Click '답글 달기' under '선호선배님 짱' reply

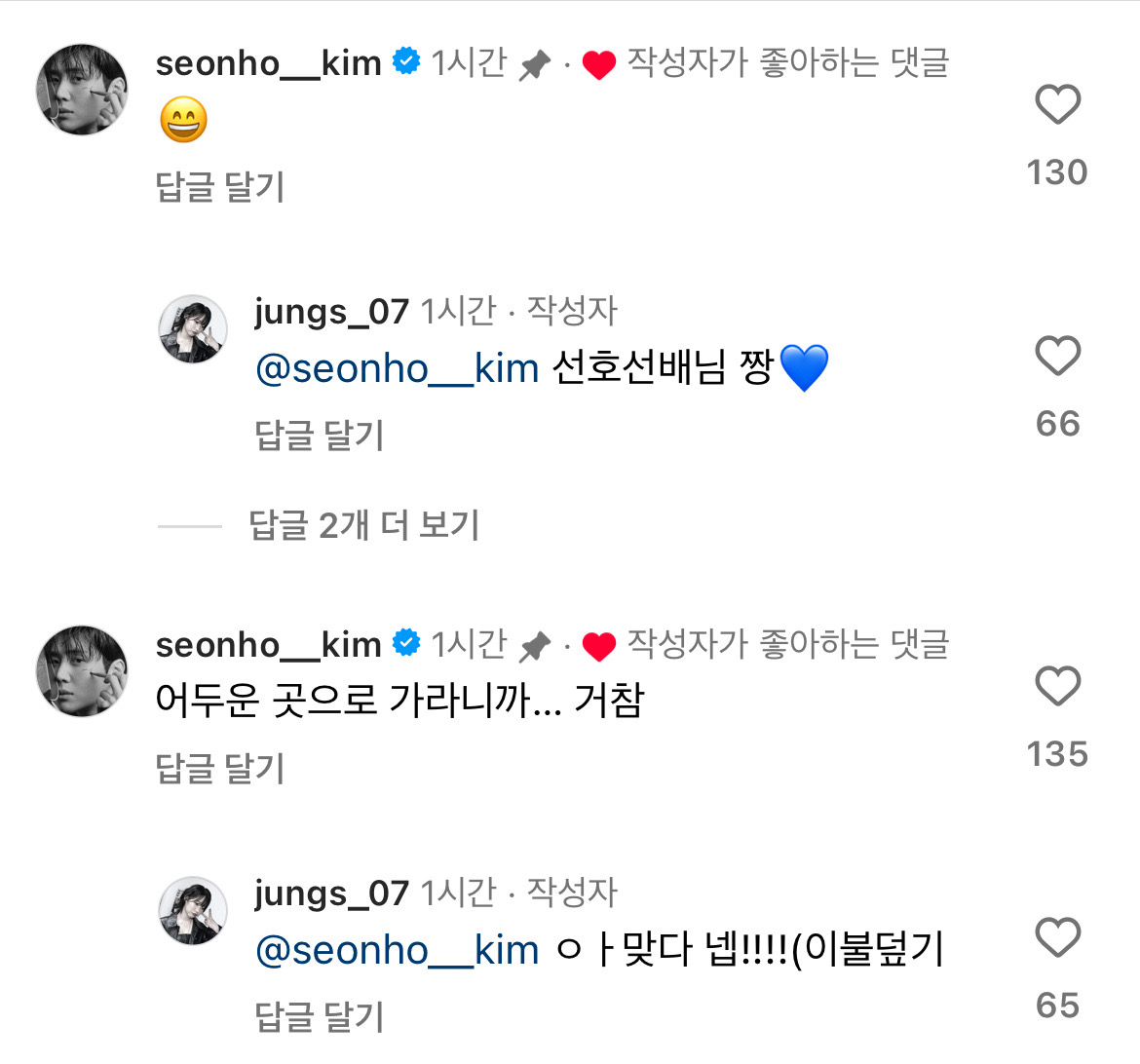point(320,435)
